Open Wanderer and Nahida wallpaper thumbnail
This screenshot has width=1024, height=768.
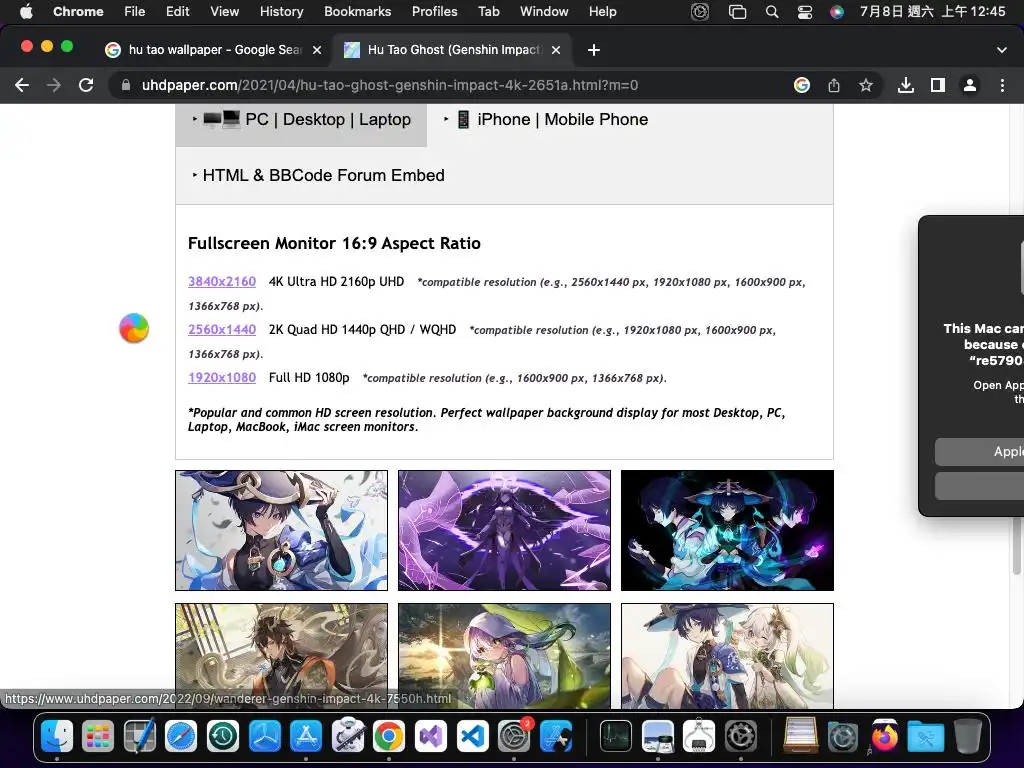[728, 656]
